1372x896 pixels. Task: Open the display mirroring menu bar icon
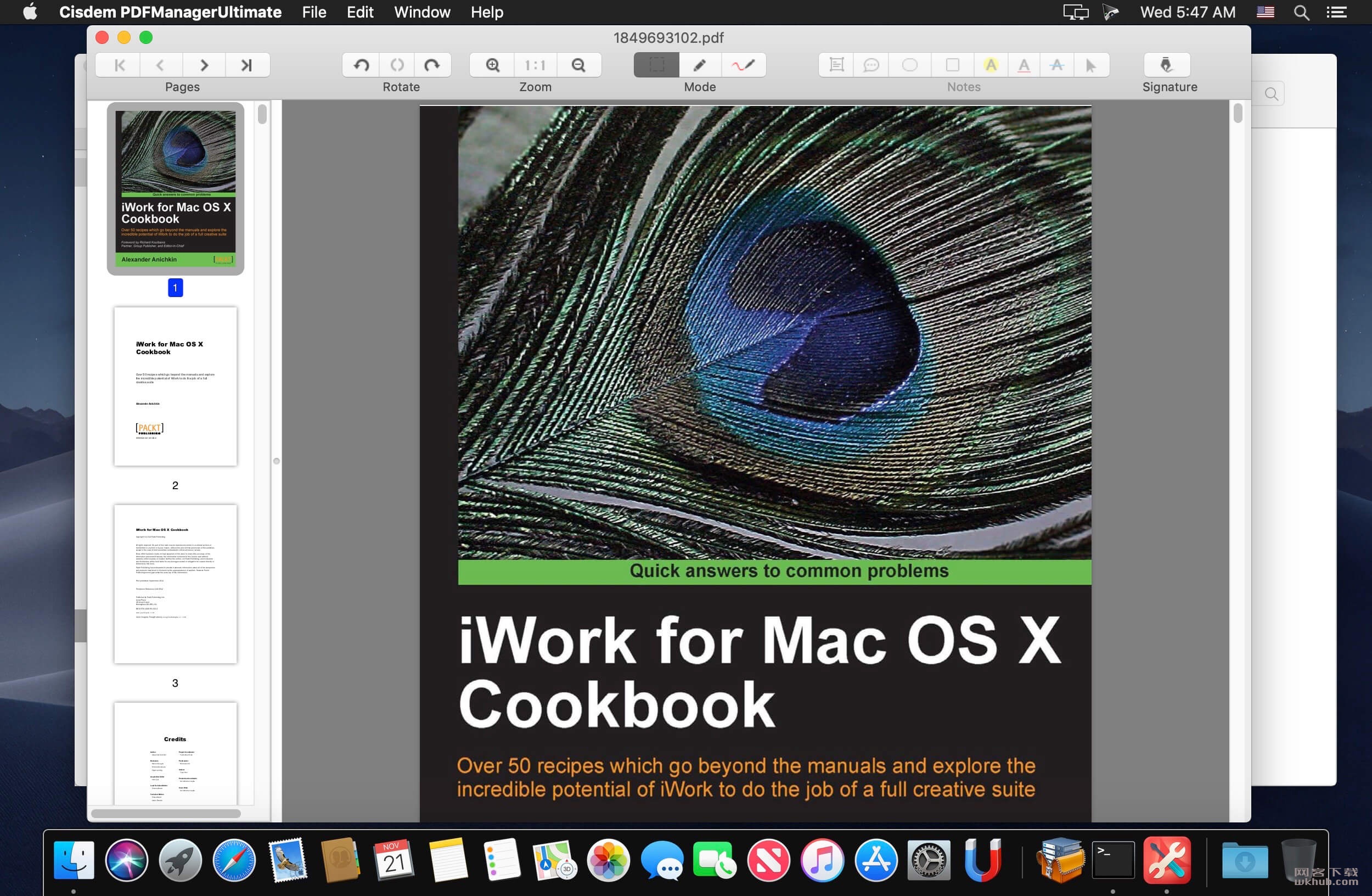pyautogui.click(x=1076, y=12)
